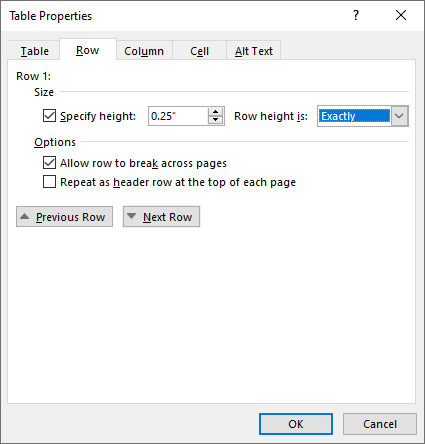425x444 pixels.
Task: Open the Alt Text tab
Action: [254, 51]
